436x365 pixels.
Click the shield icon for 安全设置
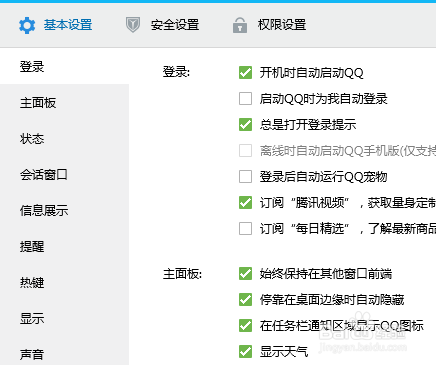[x=133, y=25]
